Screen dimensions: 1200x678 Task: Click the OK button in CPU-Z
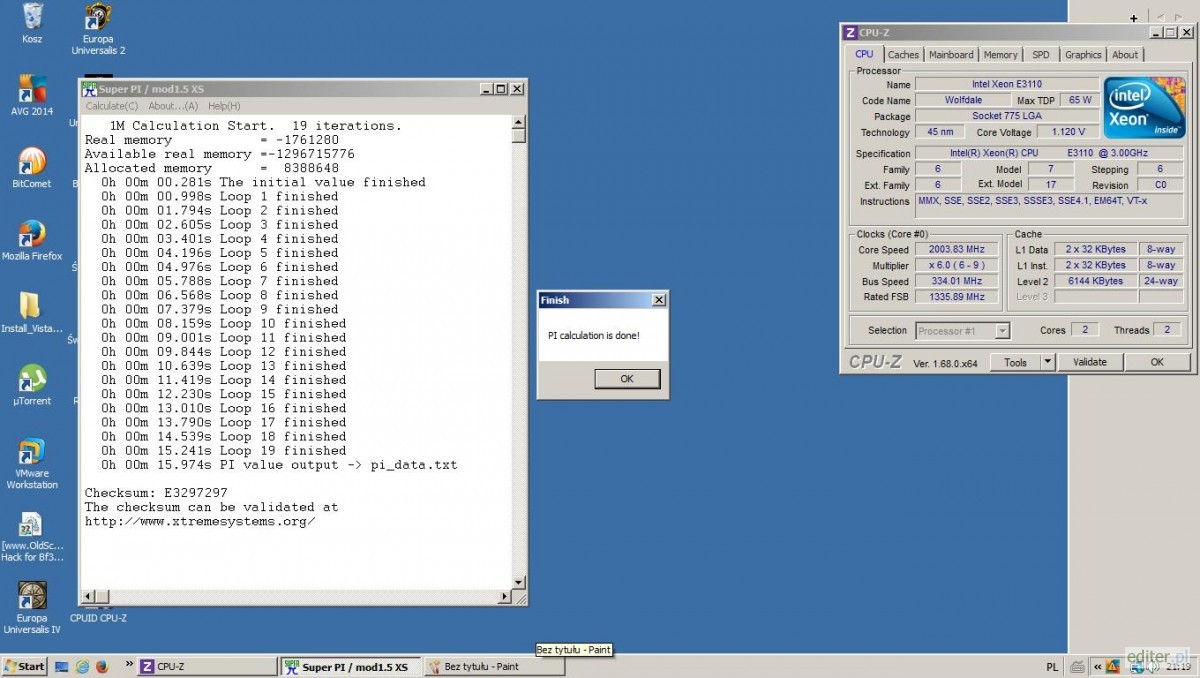(1157, 362)
